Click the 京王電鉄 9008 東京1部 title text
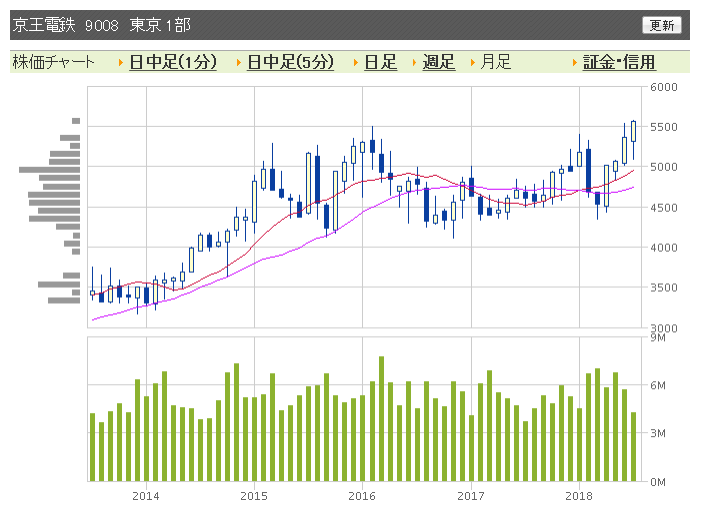Screen dimensions: 704x523 pos(102,25)
